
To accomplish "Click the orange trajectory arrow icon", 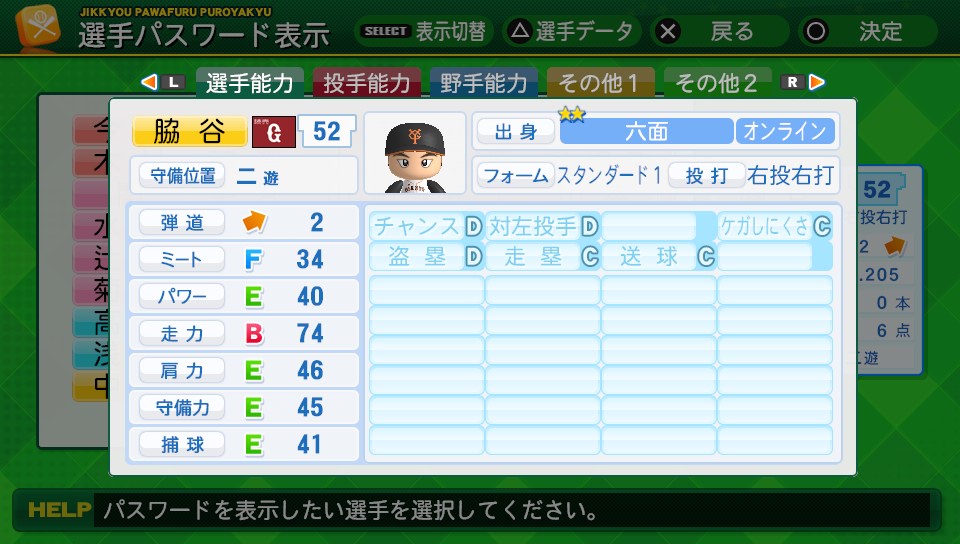I will (x=255, y=222).
